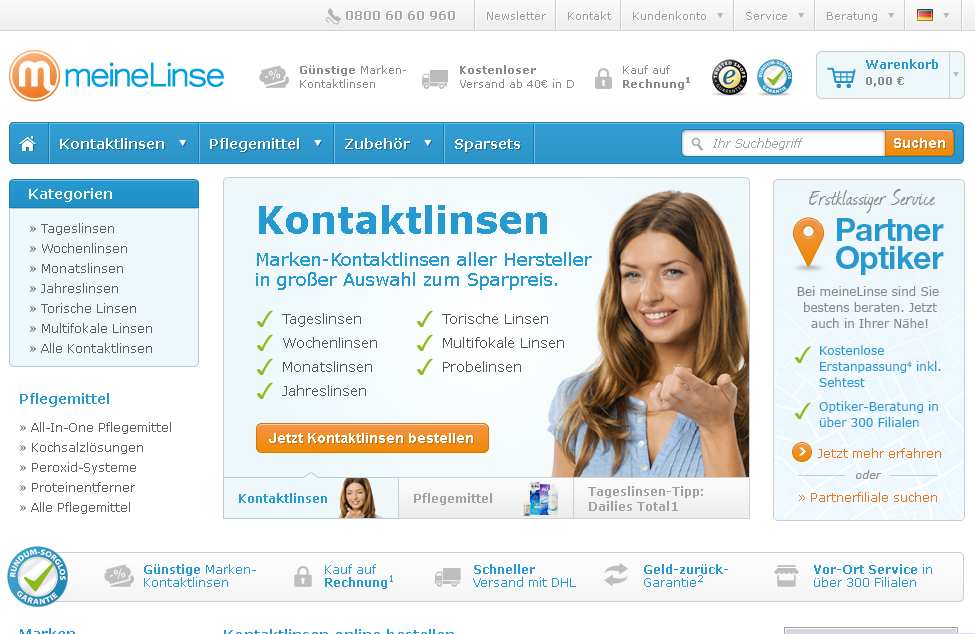Open the Newsletter link in top bar

[515, 16]
